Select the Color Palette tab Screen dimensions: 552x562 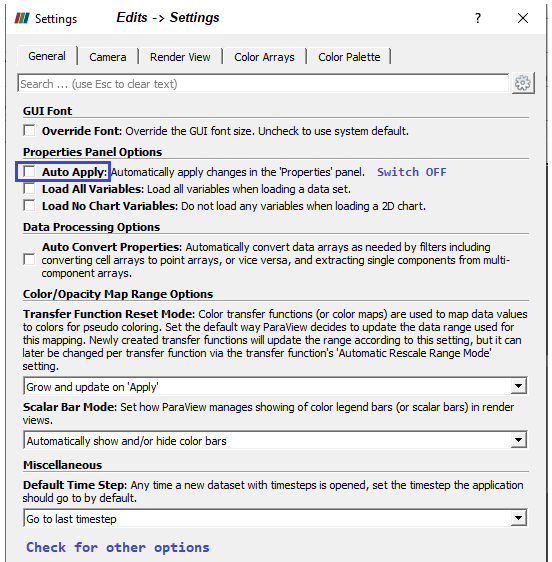pyautogui.click(x=349, y=57)
